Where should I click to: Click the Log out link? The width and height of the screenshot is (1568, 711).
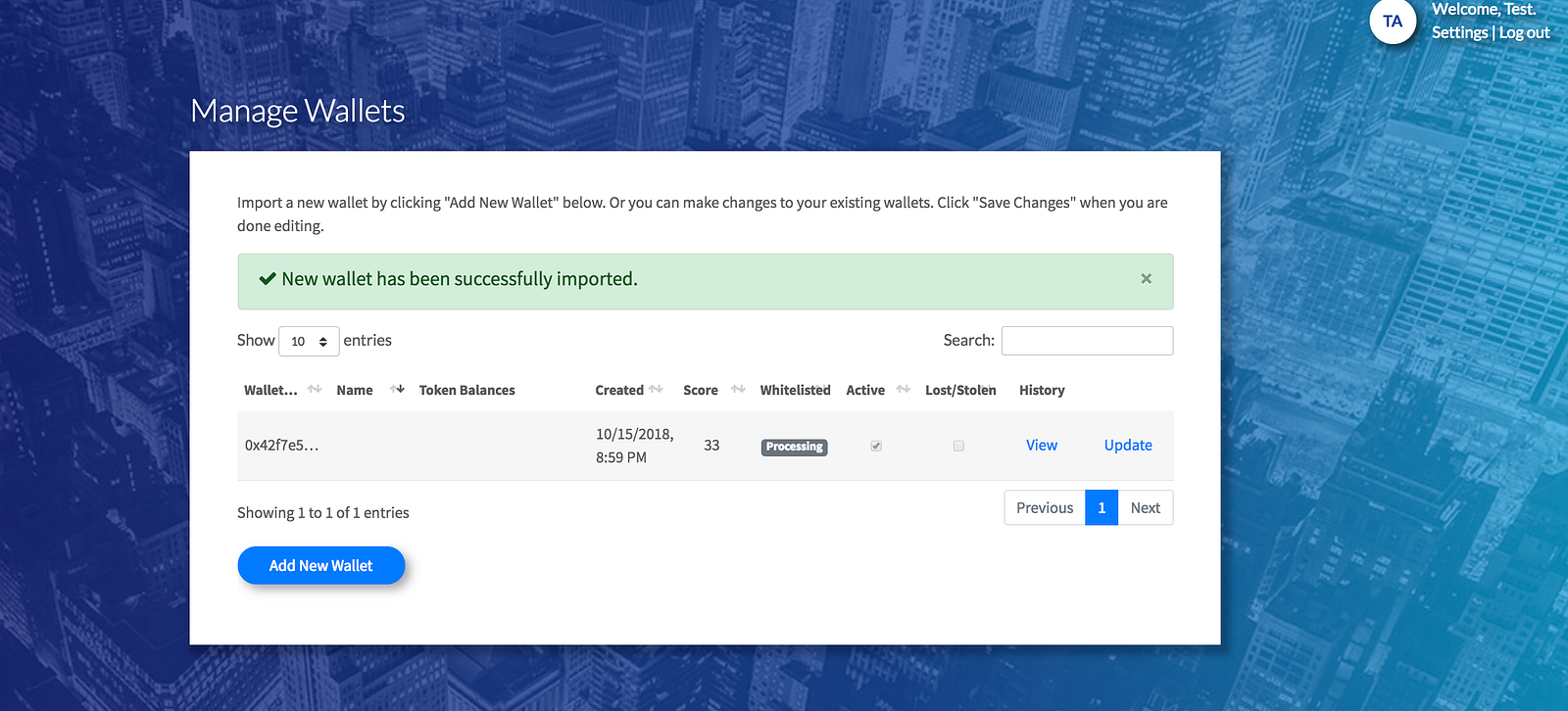coord(1524,32)
